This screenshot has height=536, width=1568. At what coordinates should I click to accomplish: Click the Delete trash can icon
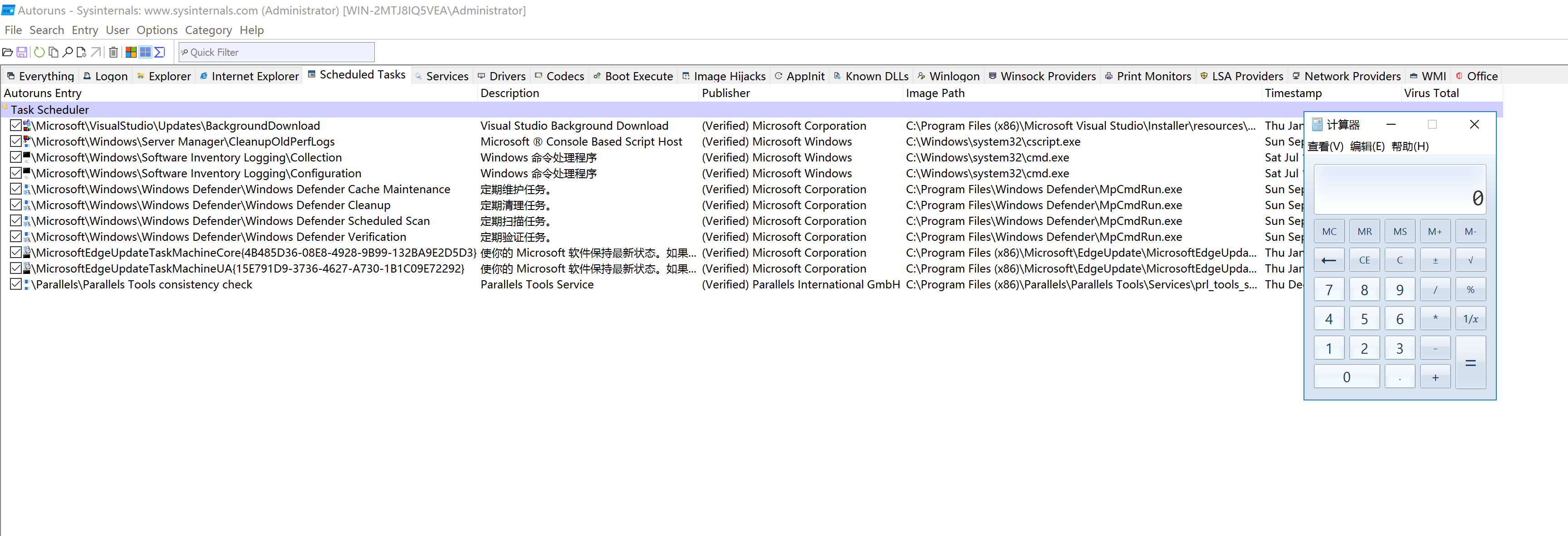click(x=113, y=52)
